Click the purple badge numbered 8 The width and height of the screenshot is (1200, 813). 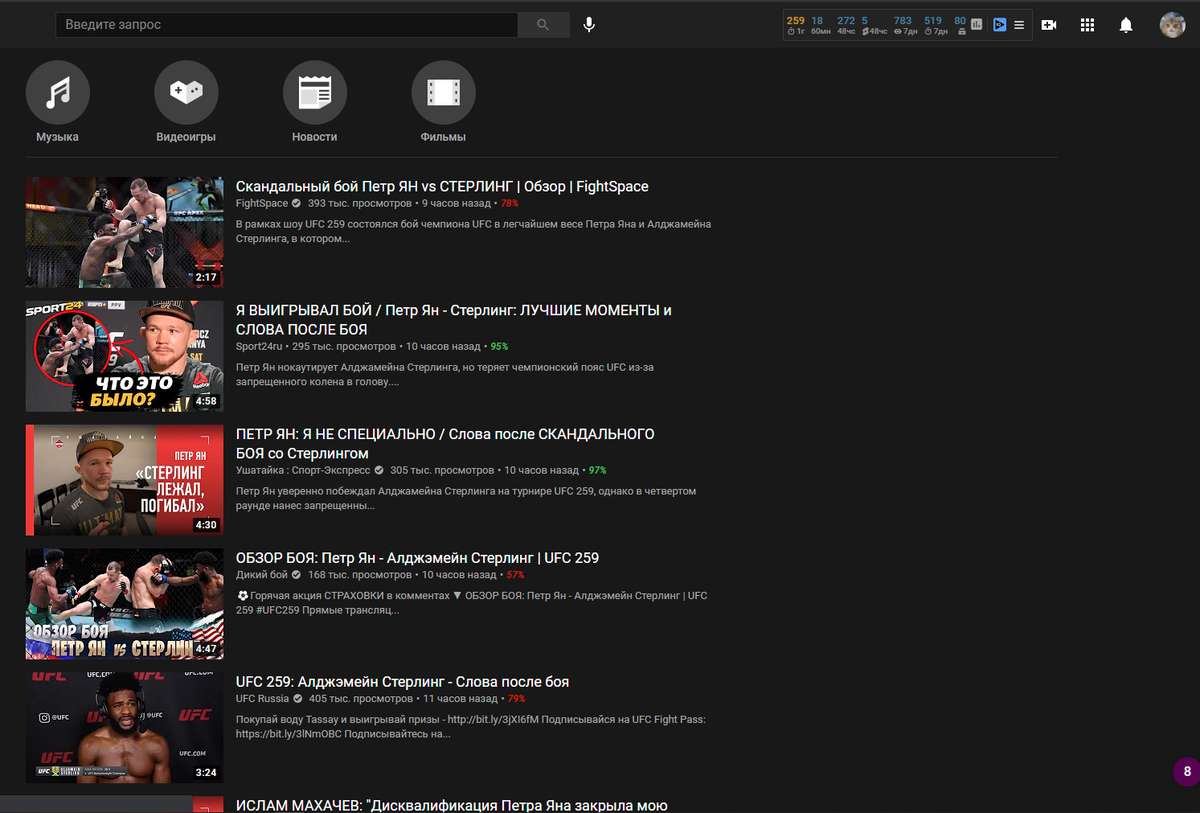coord(1187,772)
